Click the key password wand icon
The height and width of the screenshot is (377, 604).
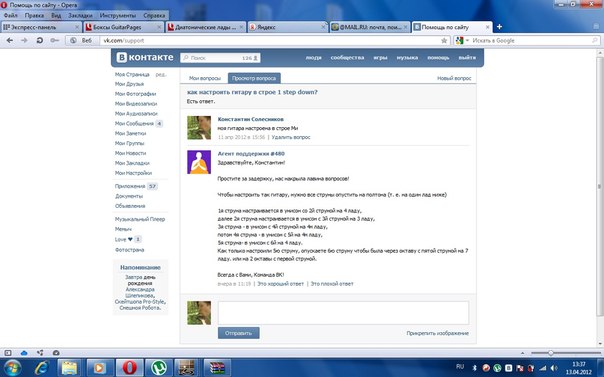click(54, 40)
